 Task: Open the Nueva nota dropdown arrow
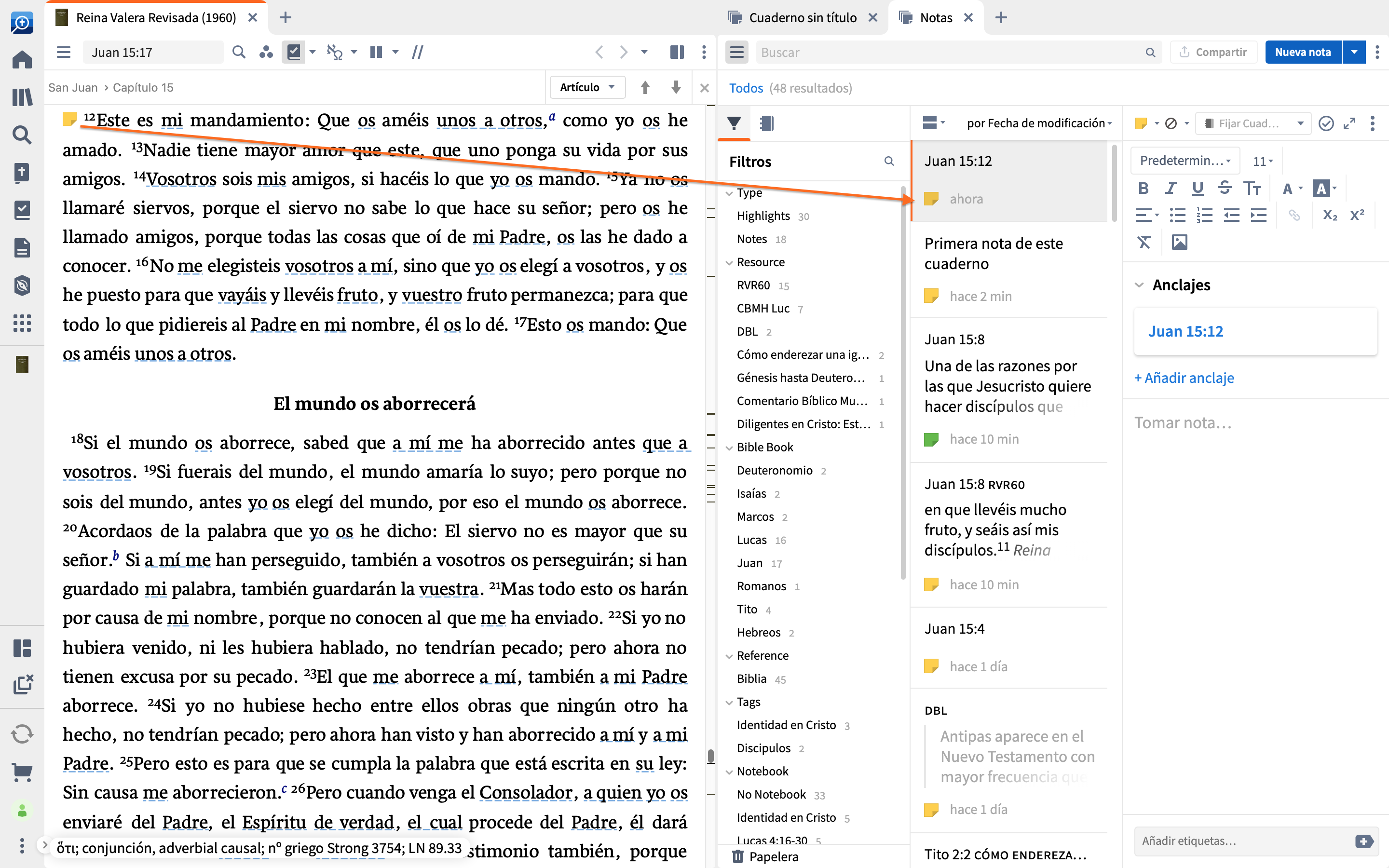click(1354, 52)
